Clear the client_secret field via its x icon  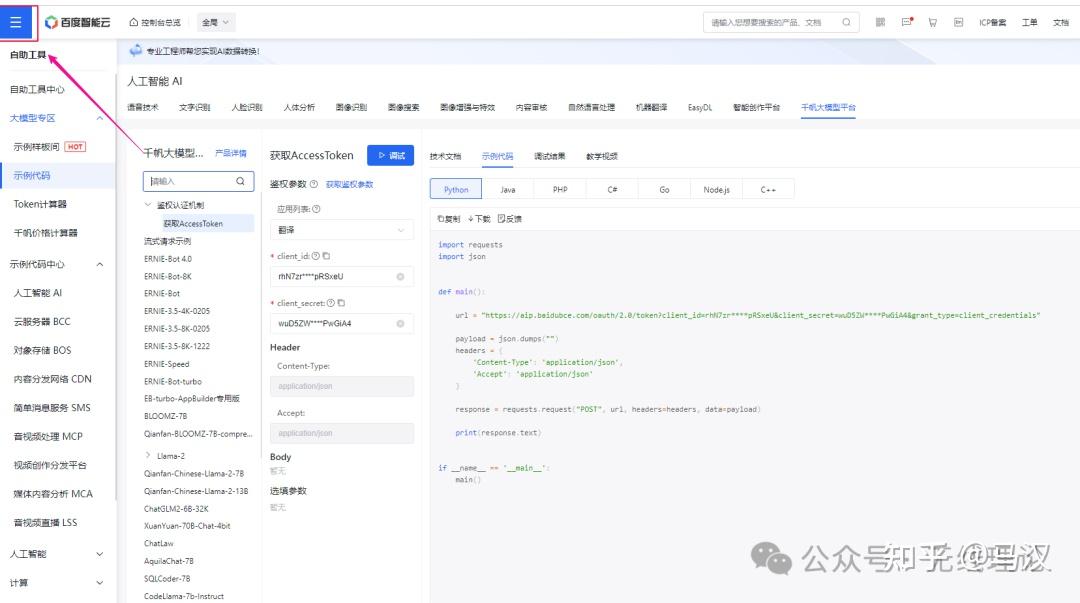tap(401, 324)
